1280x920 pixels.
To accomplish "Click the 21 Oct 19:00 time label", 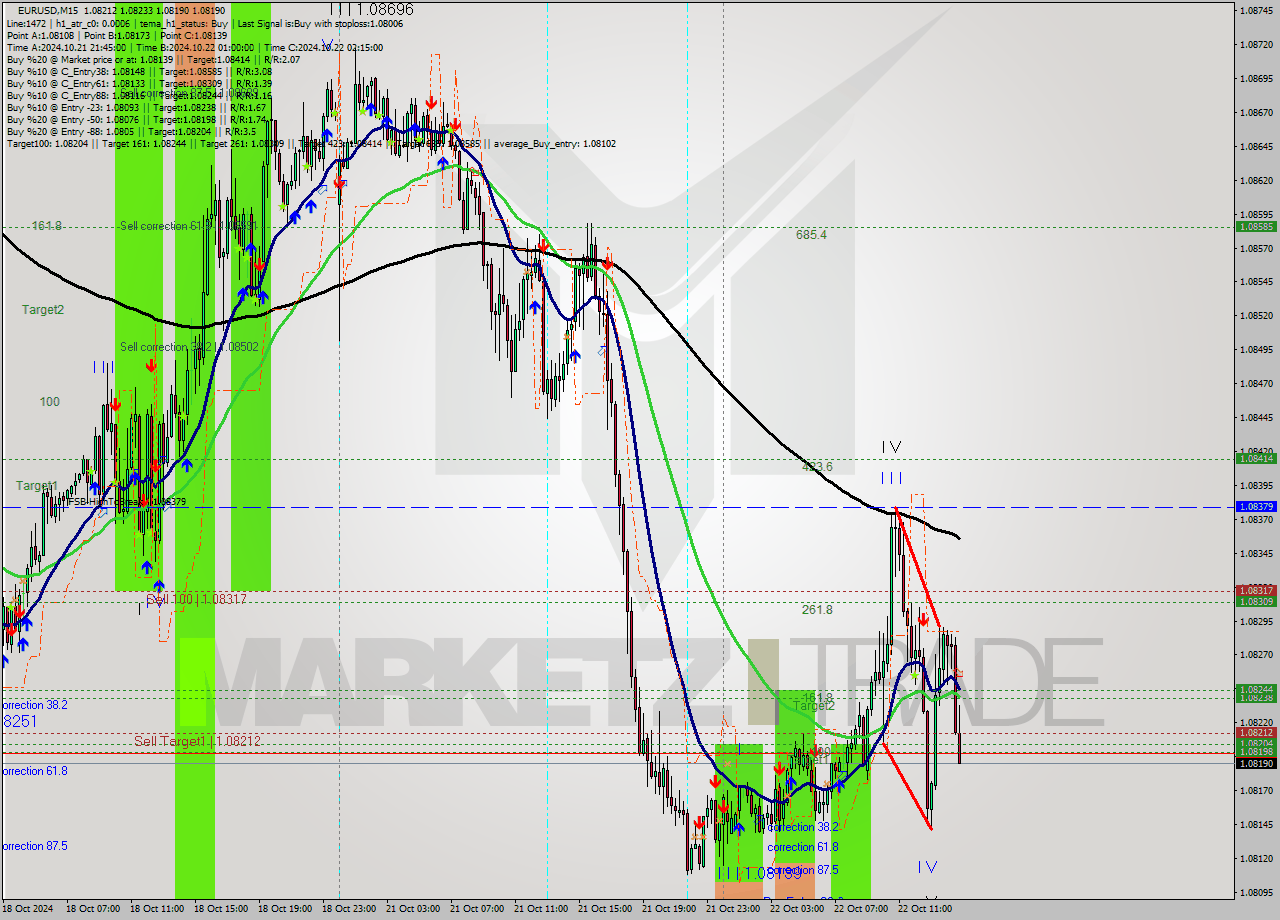I will click(x=669, y=909).
